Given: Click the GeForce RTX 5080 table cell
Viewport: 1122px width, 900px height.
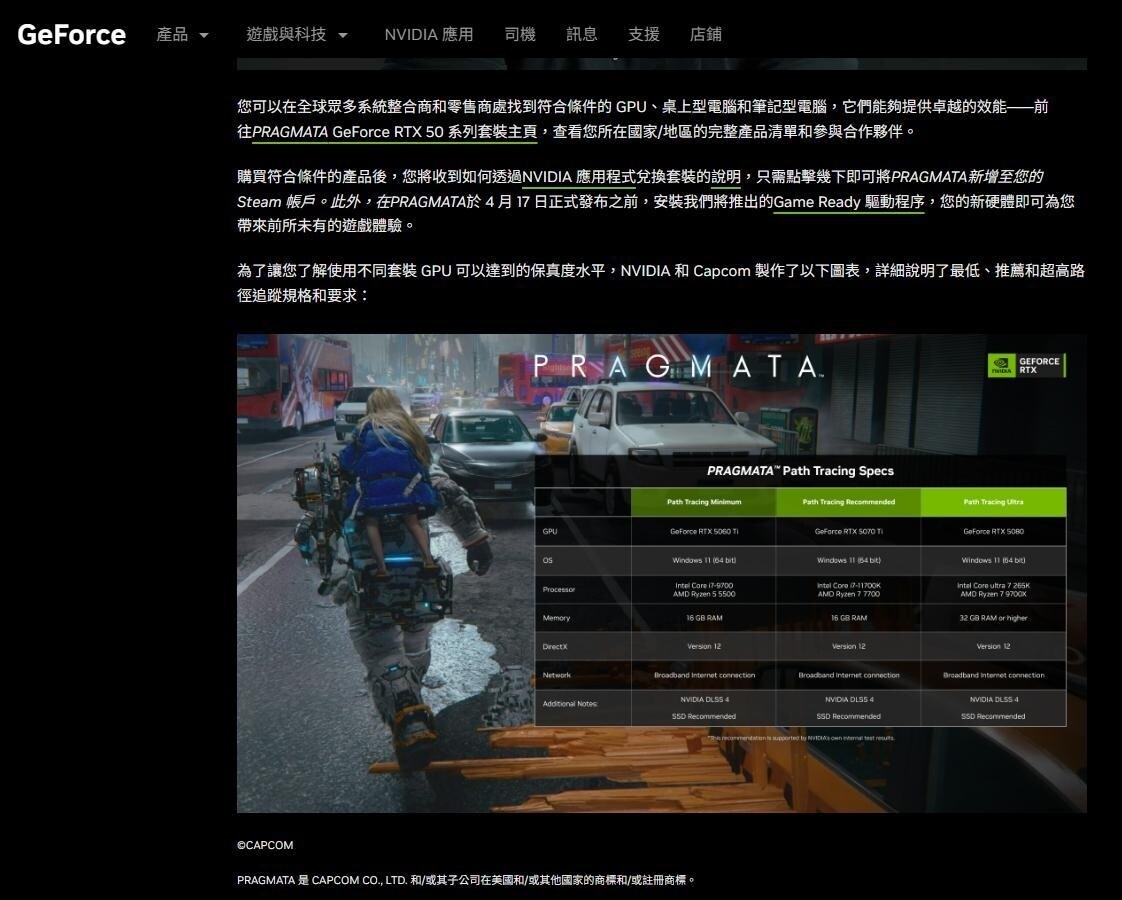Looking at the screenshot, I should (x=993, y=532).
